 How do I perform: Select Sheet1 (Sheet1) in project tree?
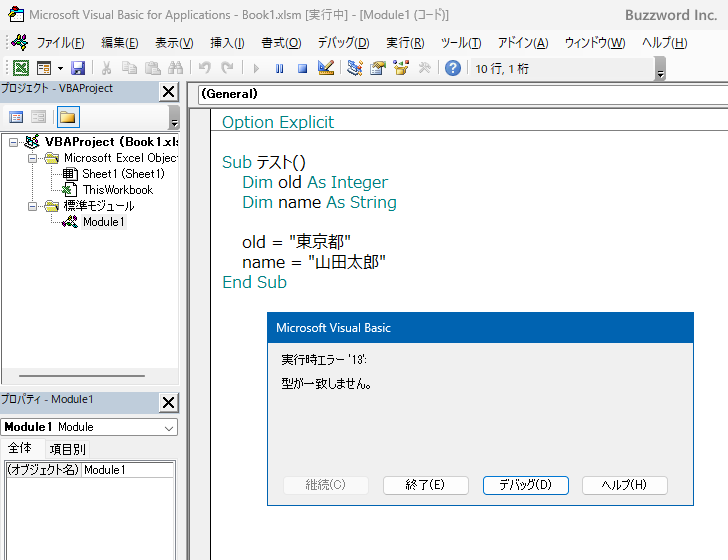pos(123,174)
